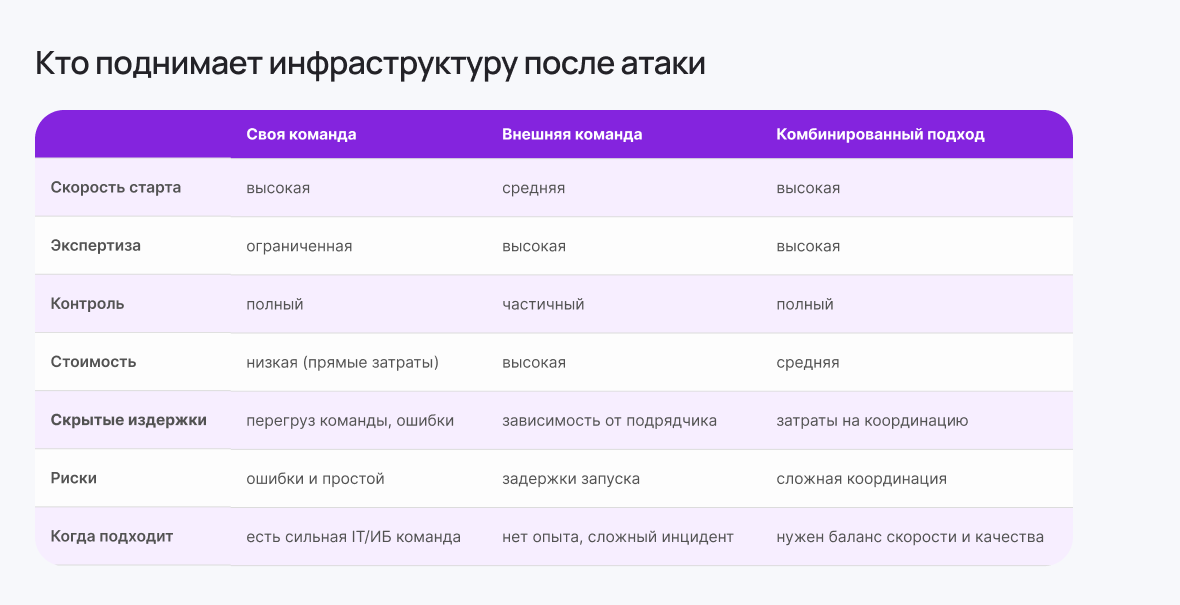Click the 'задержки запуска' cell
The height and width of the screenshot is (605, 1180).
[x=571, y=479]
